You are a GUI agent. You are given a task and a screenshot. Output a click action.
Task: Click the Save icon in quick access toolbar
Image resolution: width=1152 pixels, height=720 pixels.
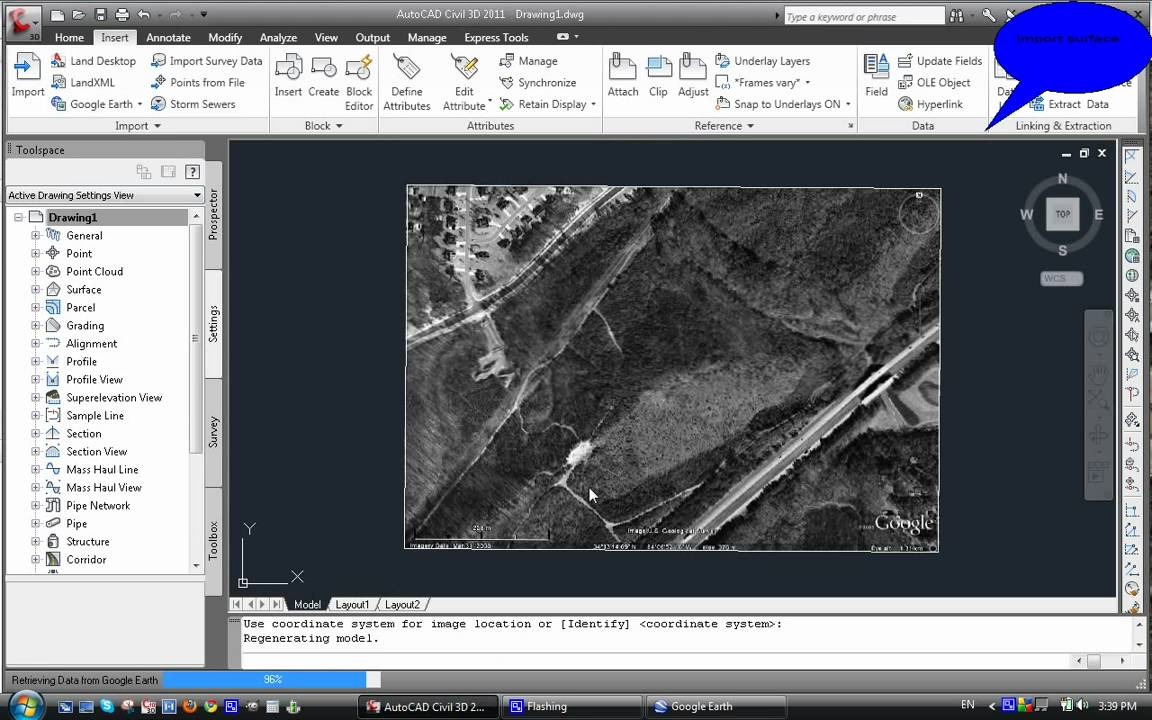click(101, 14)
